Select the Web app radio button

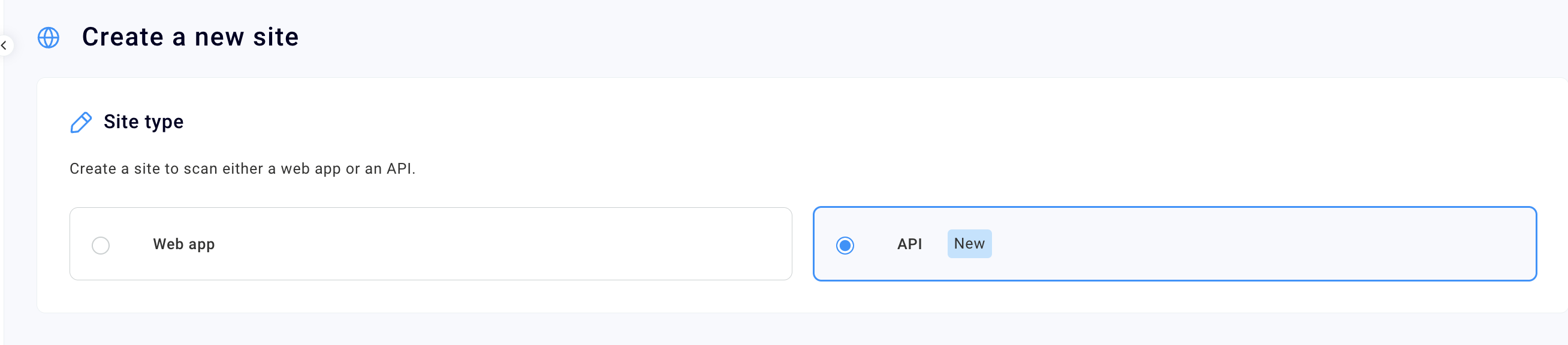[x=101, y=245]
